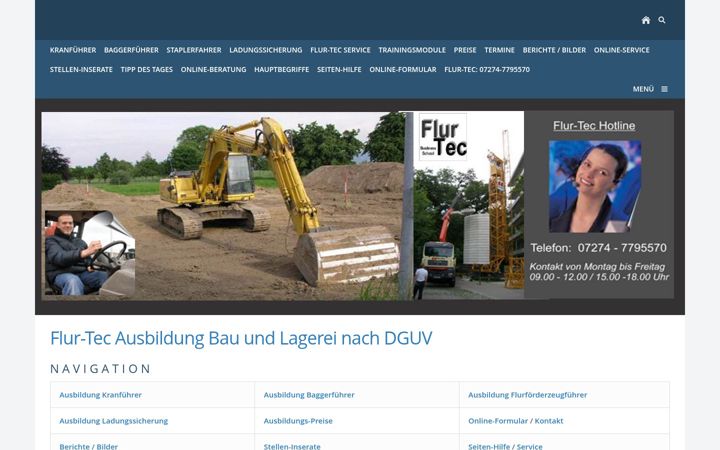Open Berichte / Bilder table link
The image size is (720, 450).
pyautogui.click(x=89, y=446)
